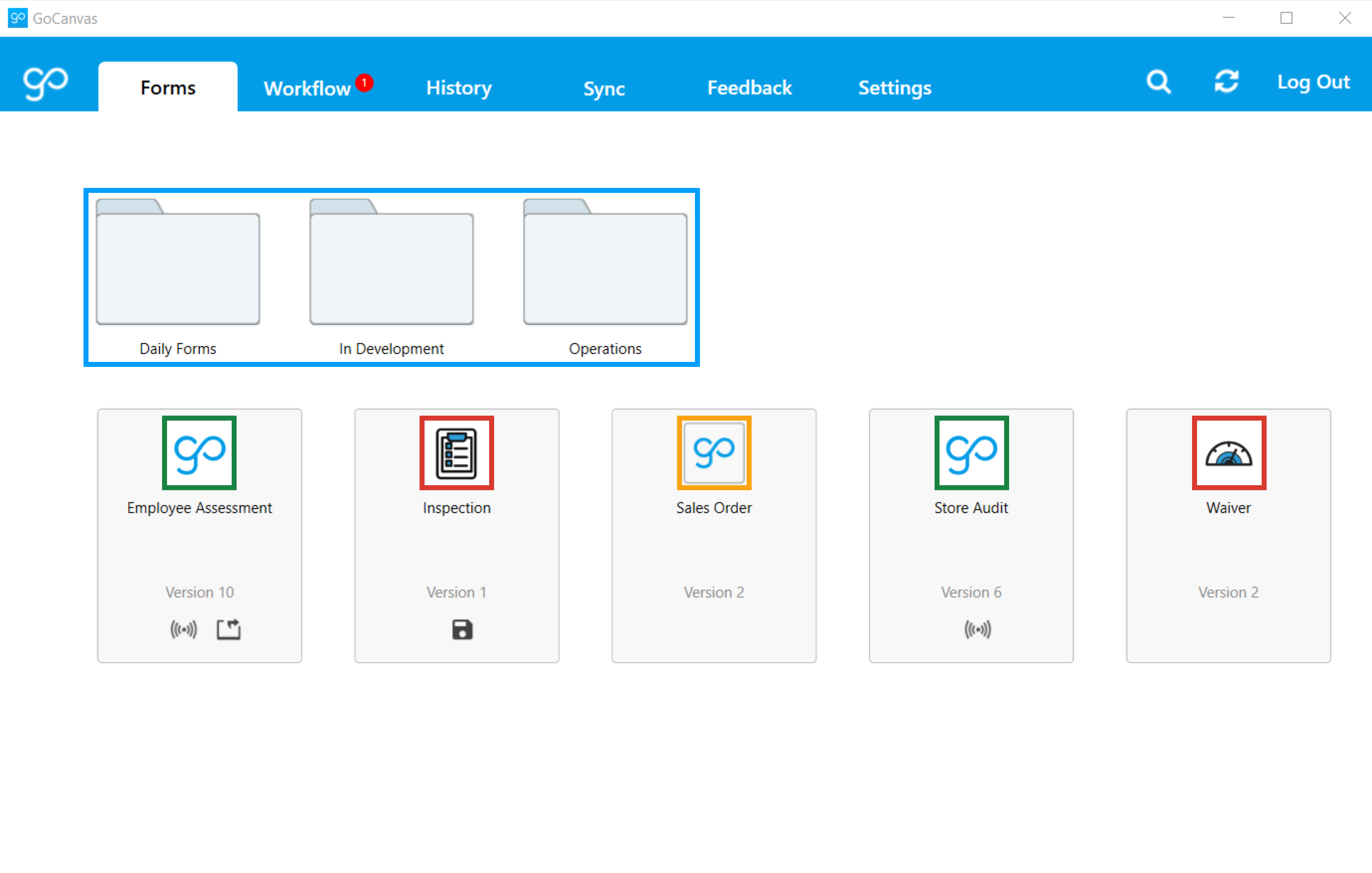This screenshot has height=873, width=1372.
Task: Click the Waiver gauge icon
Action: pyautogui.click(x=1229, y=453)
